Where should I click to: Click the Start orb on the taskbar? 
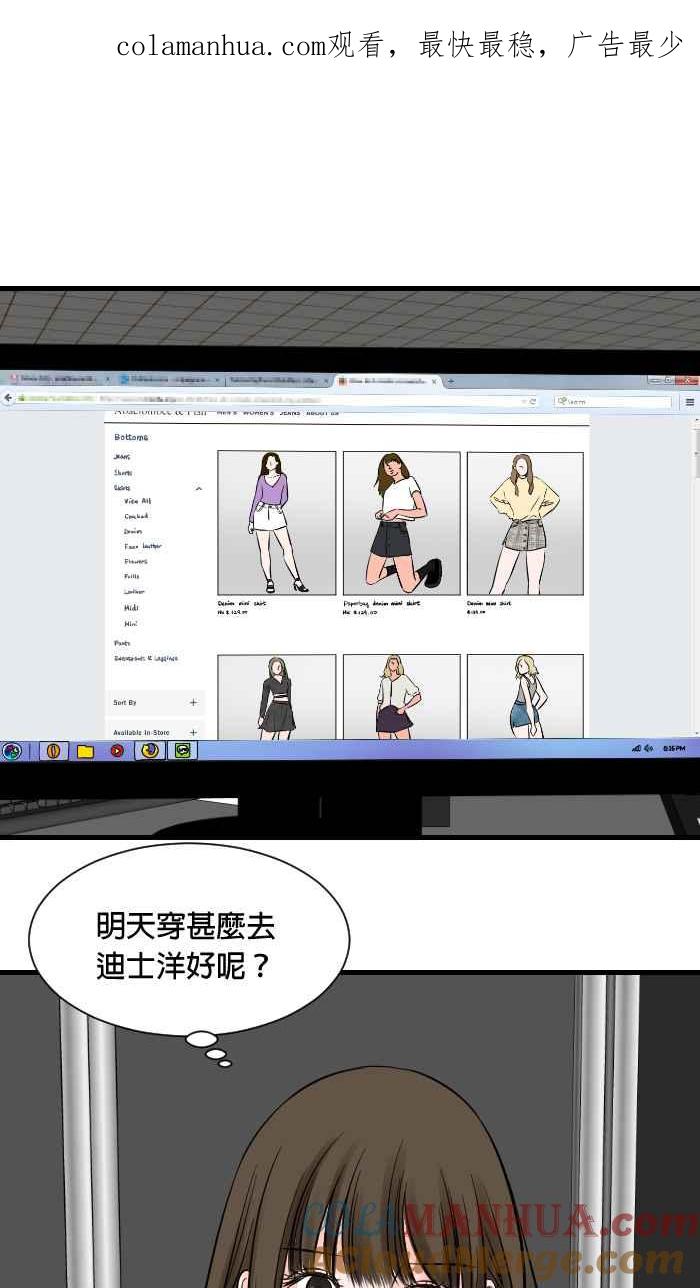pos(11,751)
